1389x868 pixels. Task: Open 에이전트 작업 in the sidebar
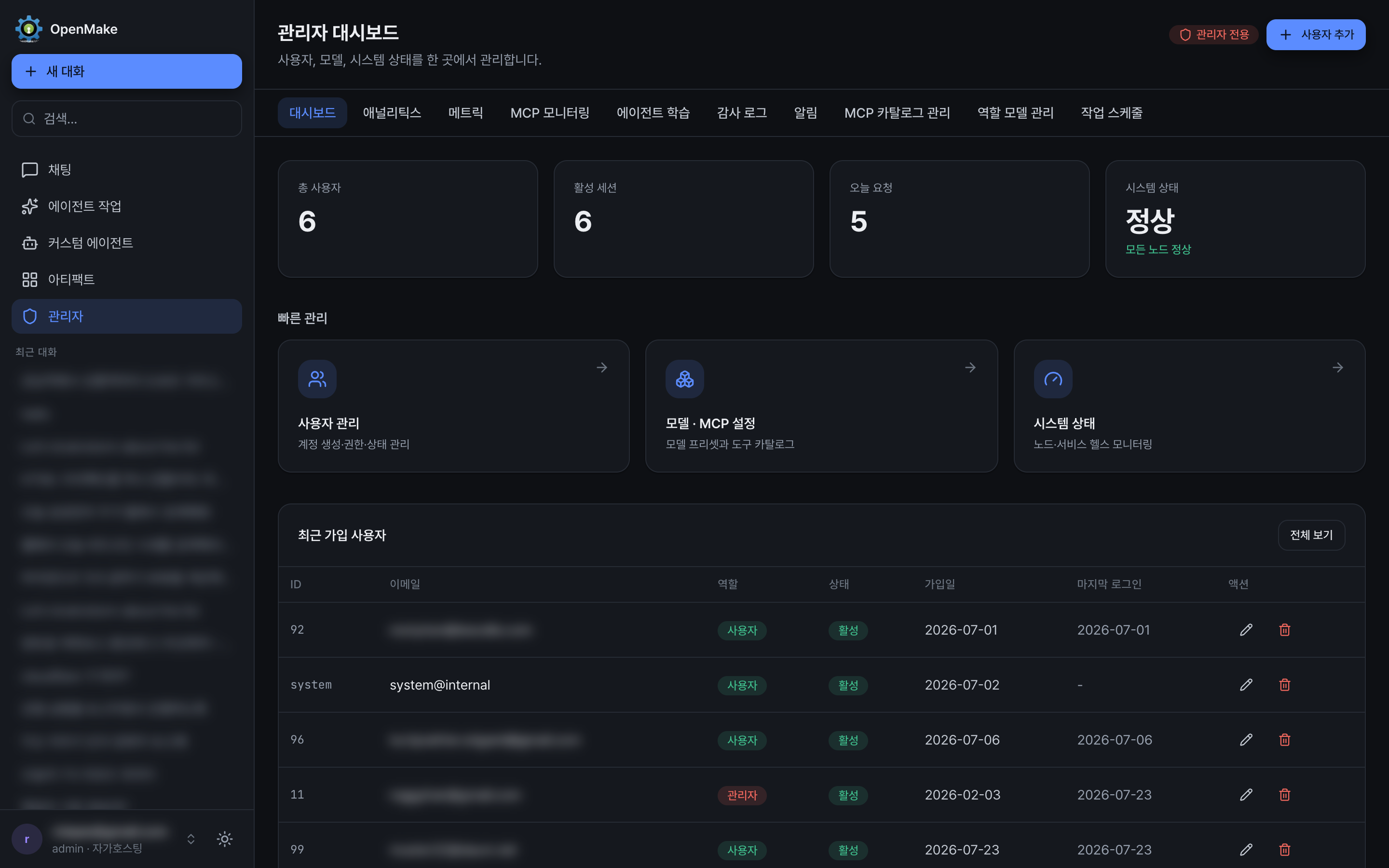click(x=126, y=206)
